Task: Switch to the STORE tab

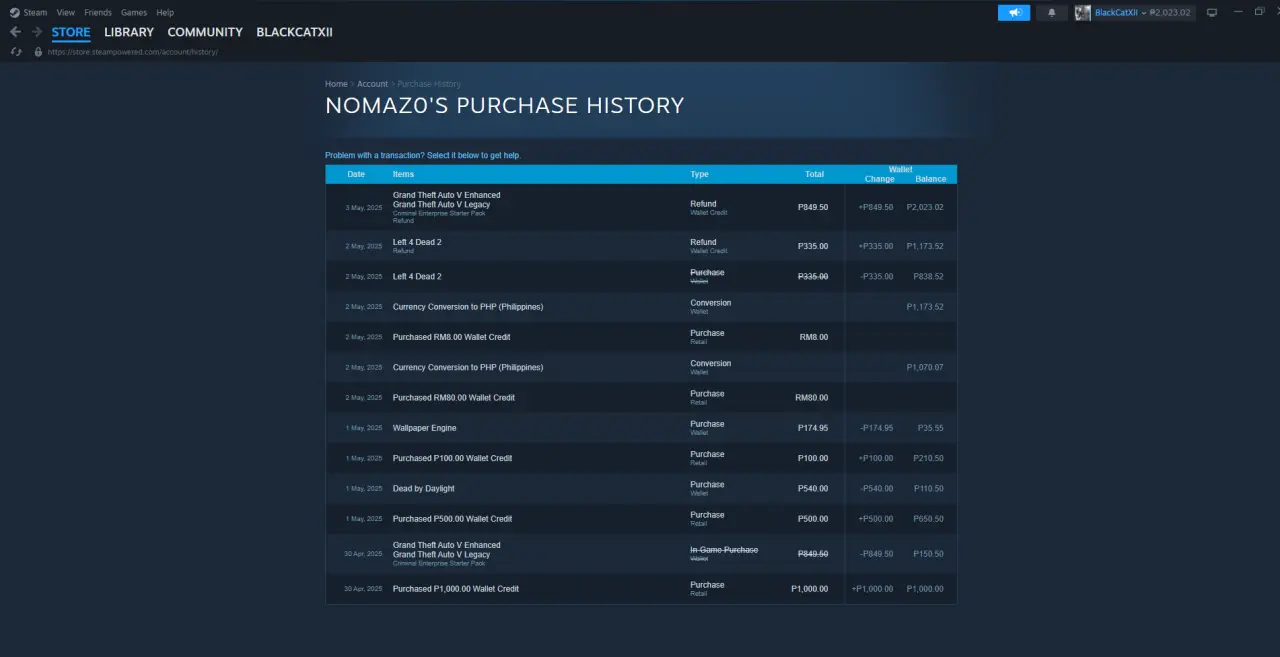Action: click(71, 32)
